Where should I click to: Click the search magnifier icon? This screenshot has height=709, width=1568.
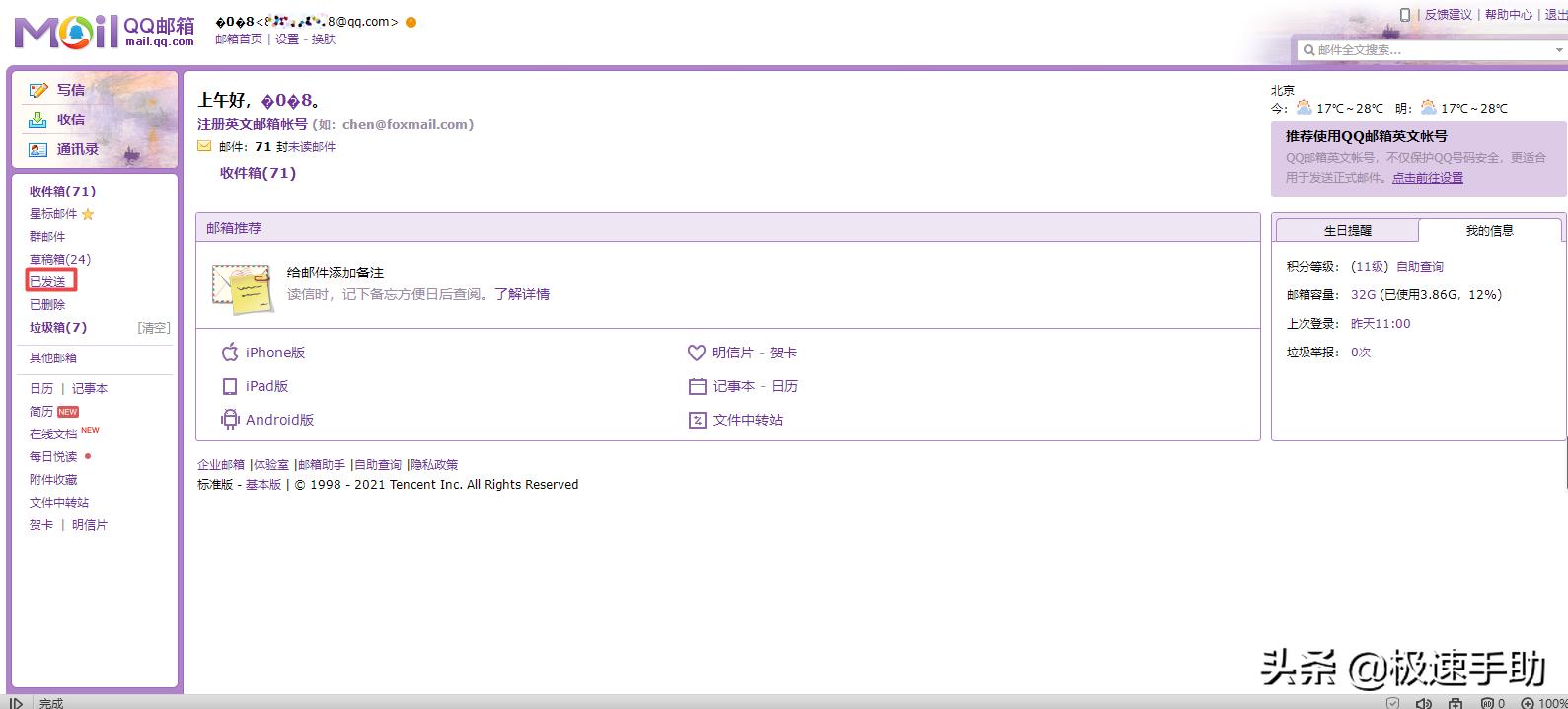1308,50
